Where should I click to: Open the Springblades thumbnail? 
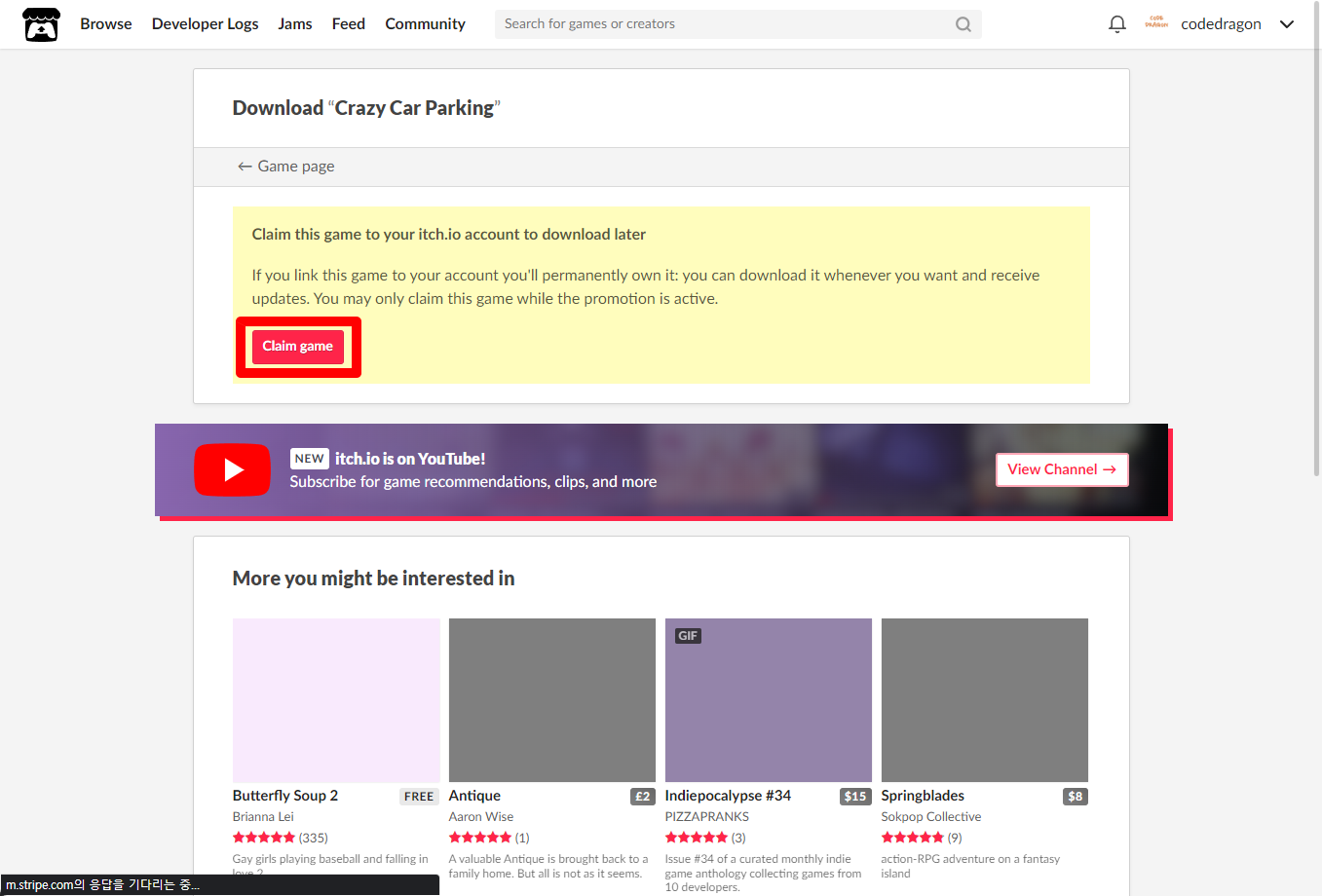[x=985, y=700]
